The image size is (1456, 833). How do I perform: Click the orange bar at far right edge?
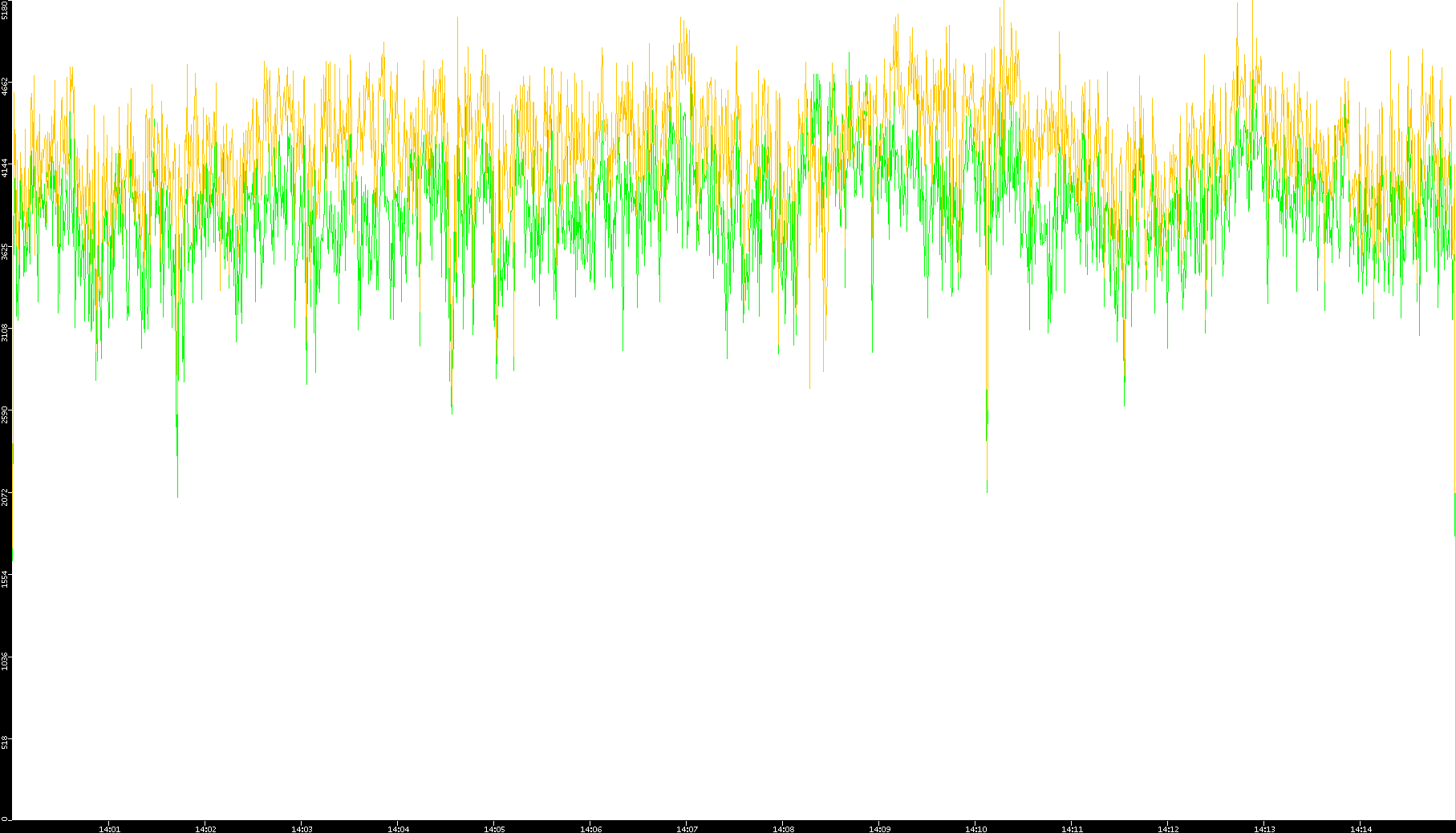pyautogui.click(x=1454, y=513)
